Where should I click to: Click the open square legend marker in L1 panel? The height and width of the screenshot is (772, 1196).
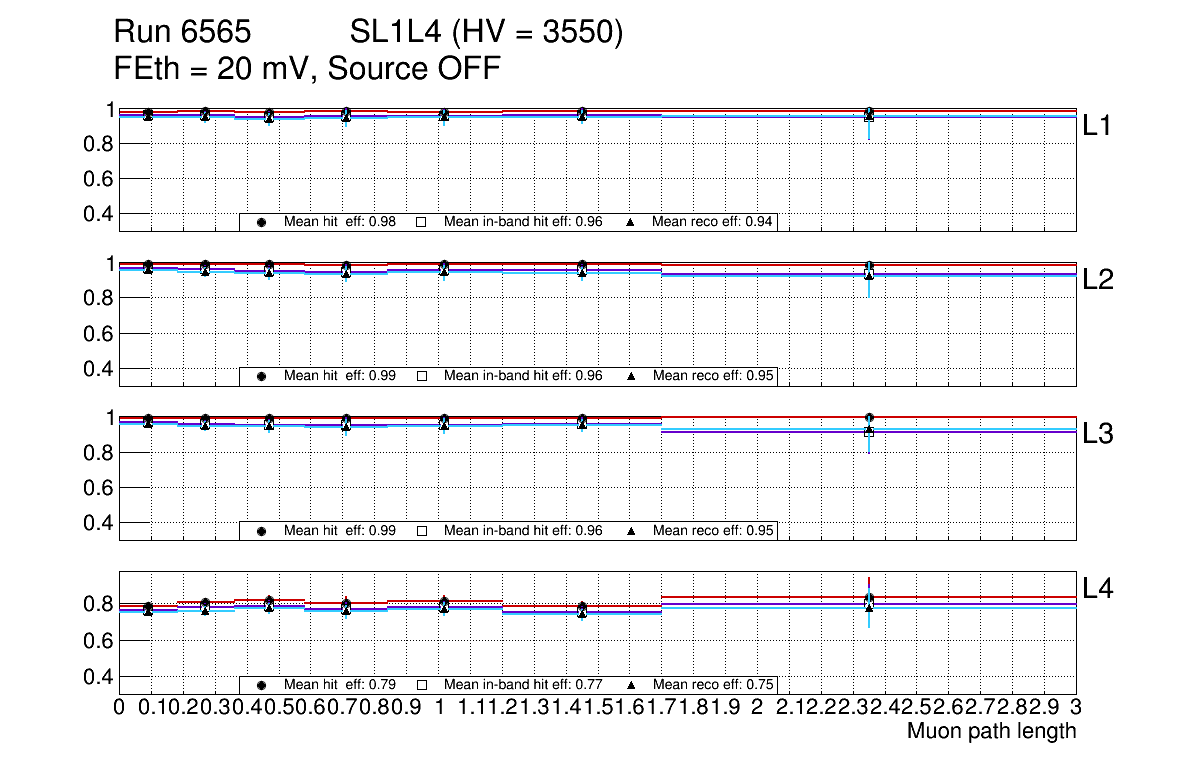(x=421, y=222)
